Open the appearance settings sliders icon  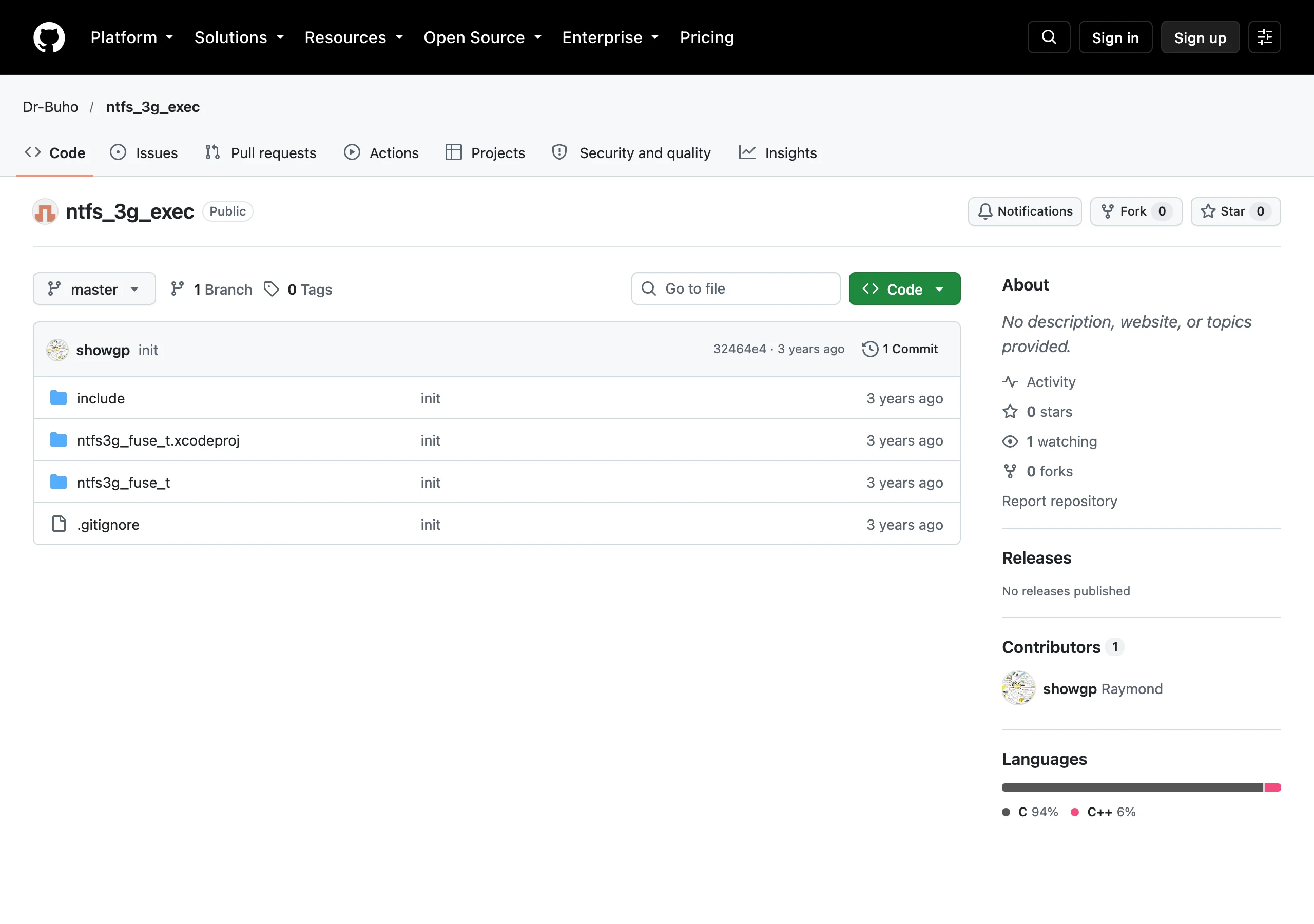pyautogui.click(x=1264, y=37)
